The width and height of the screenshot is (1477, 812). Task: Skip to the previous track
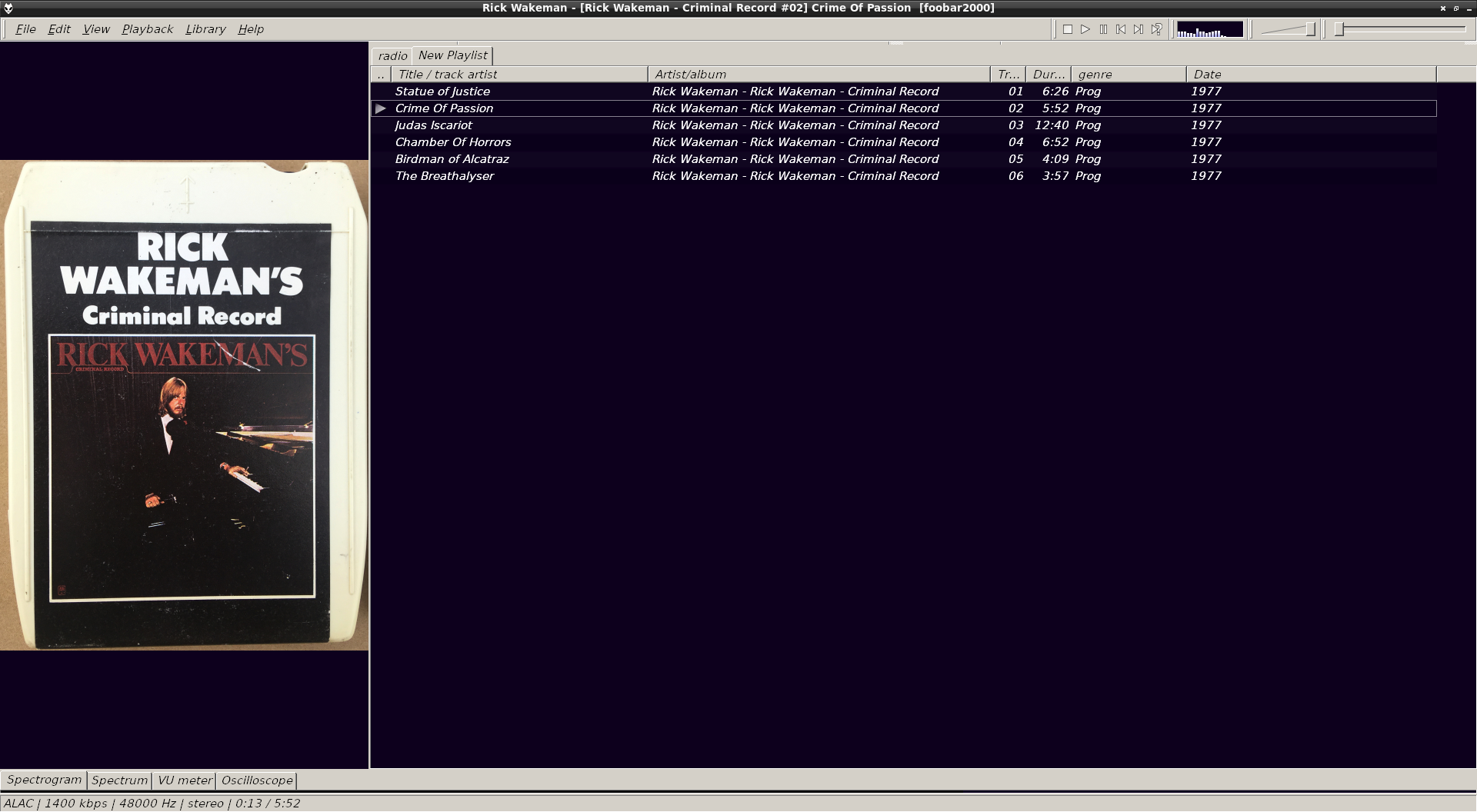[x=1121, y=29]
